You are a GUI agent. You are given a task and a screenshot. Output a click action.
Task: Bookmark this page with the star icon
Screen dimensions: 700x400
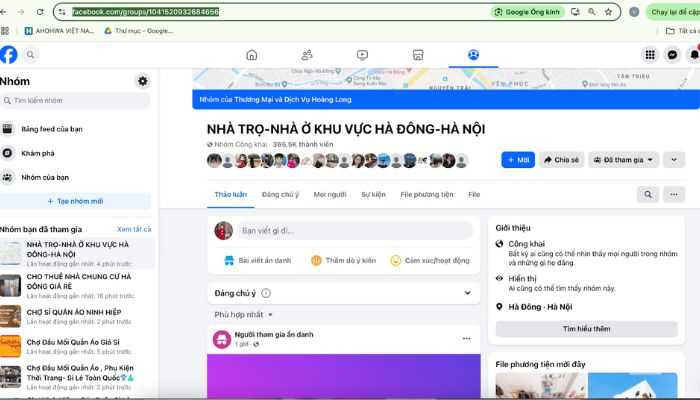[608, 12]
